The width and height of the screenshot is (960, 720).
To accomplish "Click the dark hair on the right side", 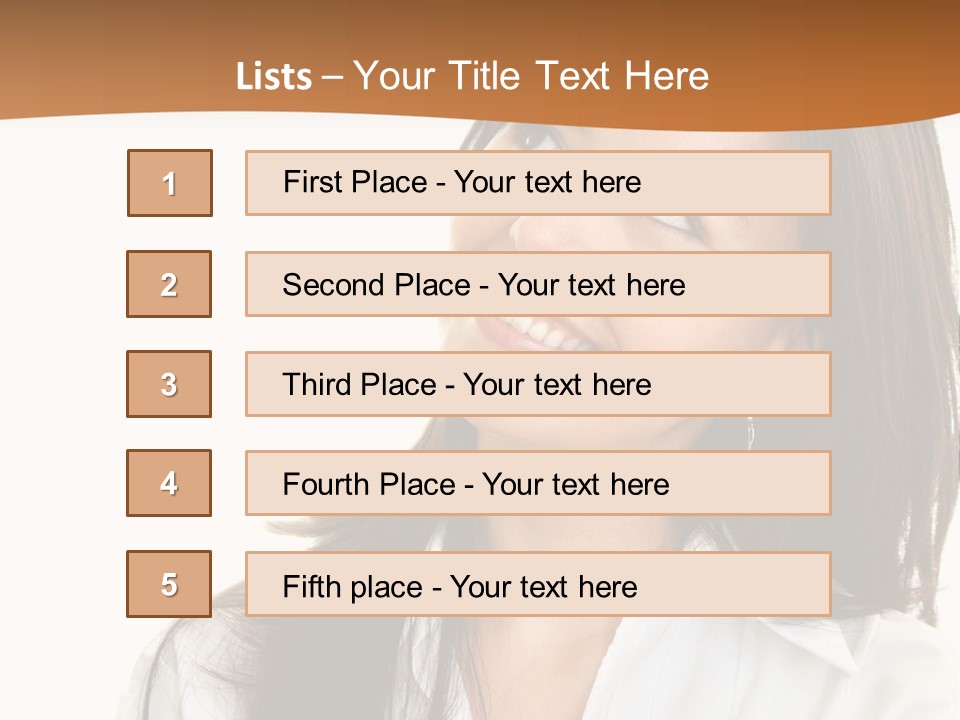I will [x=900, y=350].
